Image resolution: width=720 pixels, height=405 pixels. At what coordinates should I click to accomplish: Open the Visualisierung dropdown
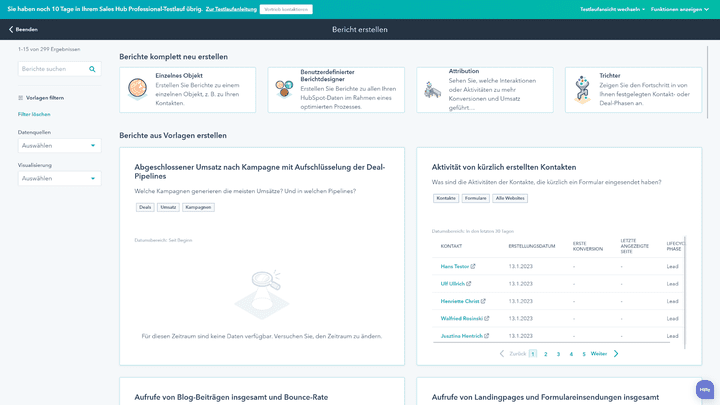[60, 178]
